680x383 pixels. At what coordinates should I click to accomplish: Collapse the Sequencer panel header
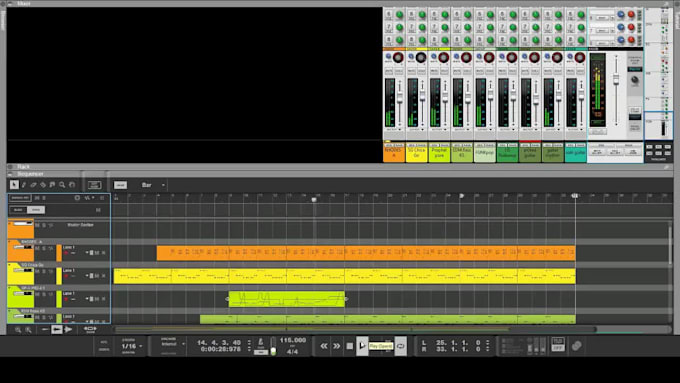pos(10,174)
